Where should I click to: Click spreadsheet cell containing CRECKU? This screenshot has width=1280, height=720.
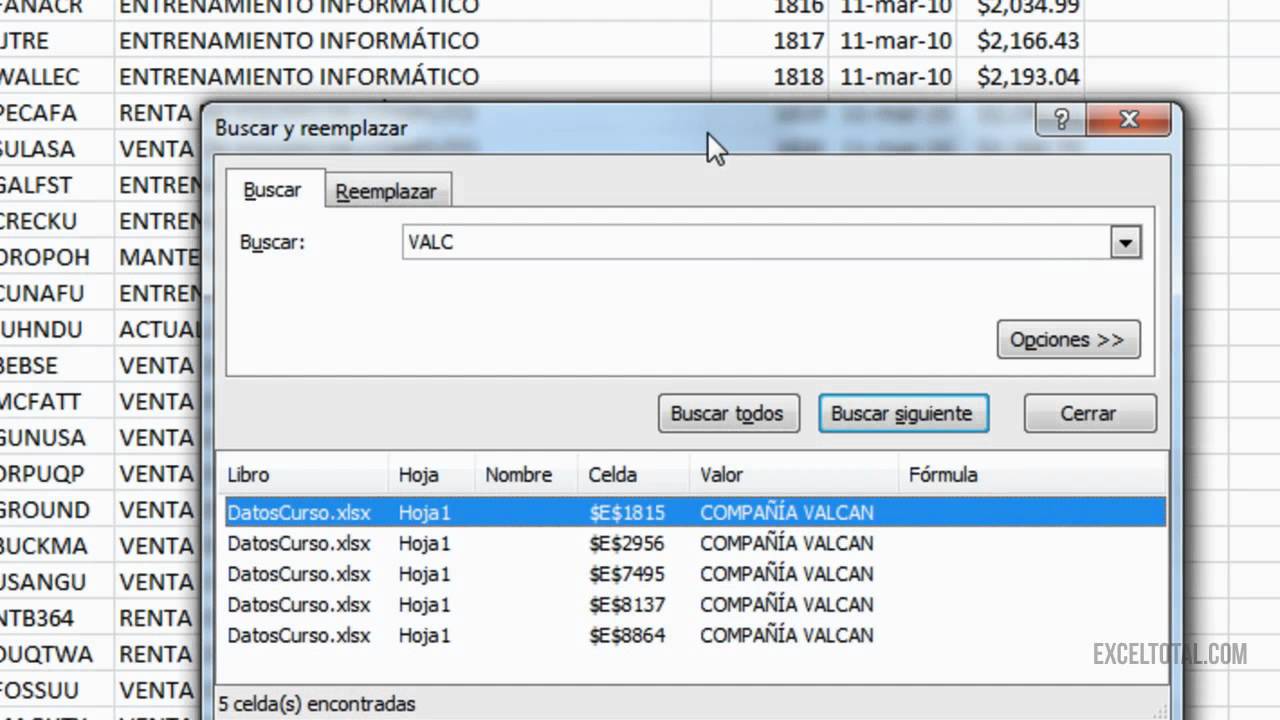pos(56,221)
